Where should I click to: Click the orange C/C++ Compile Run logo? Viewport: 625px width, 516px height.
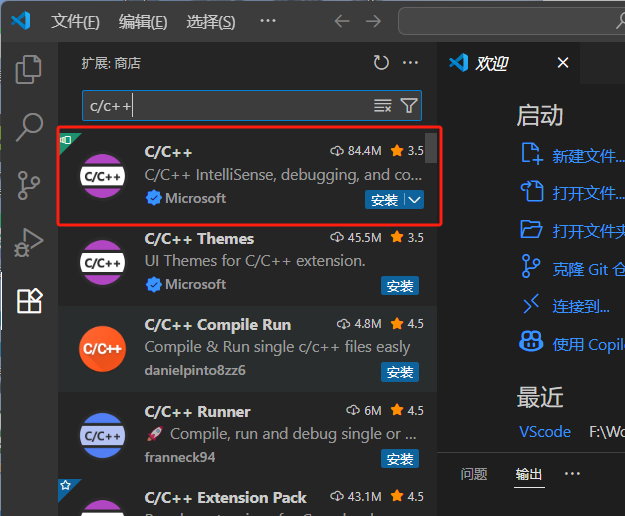[x=102, y=349]
